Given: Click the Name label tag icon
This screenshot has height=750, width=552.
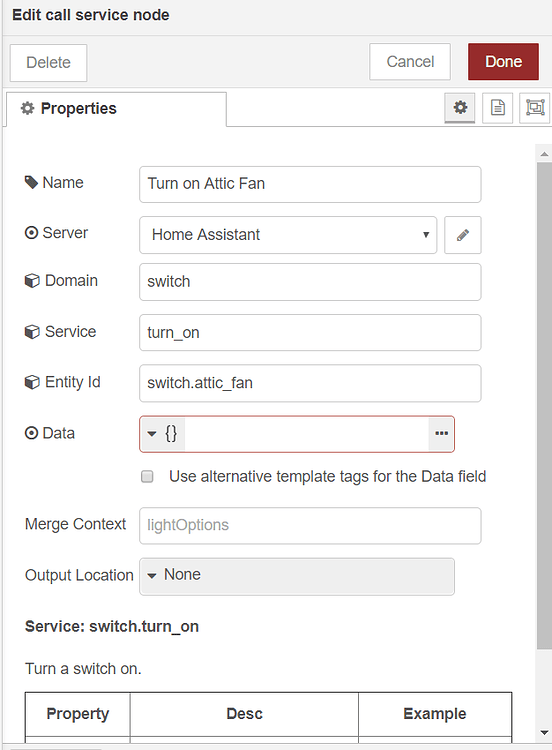Looking at the screenshot, I should pos(31,182).
